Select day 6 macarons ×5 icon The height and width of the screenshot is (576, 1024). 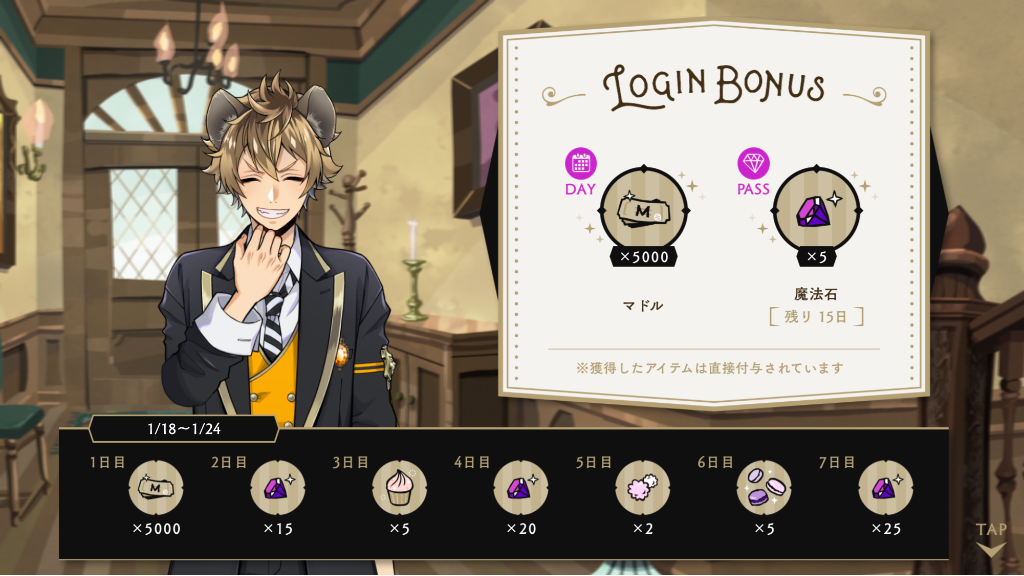point(764,487)
